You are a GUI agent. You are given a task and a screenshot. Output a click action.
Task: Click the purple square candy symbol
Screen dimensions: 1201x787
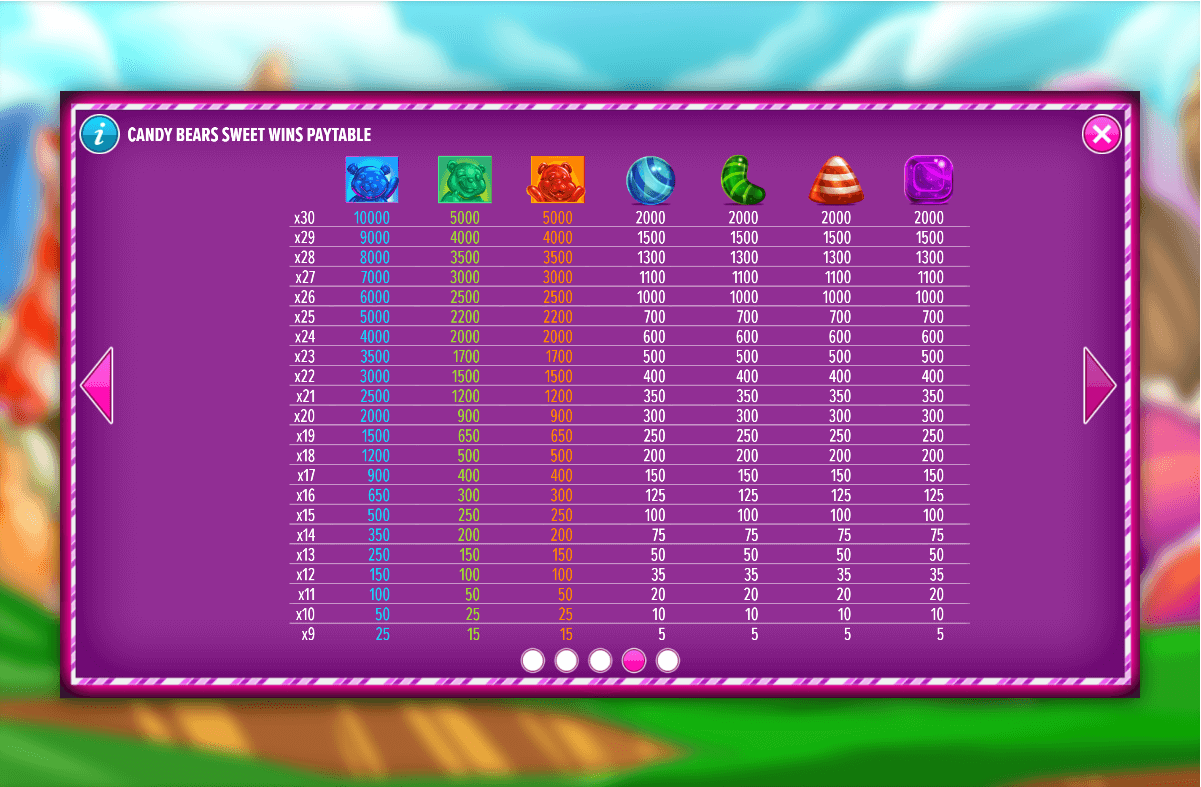(928, 178)
